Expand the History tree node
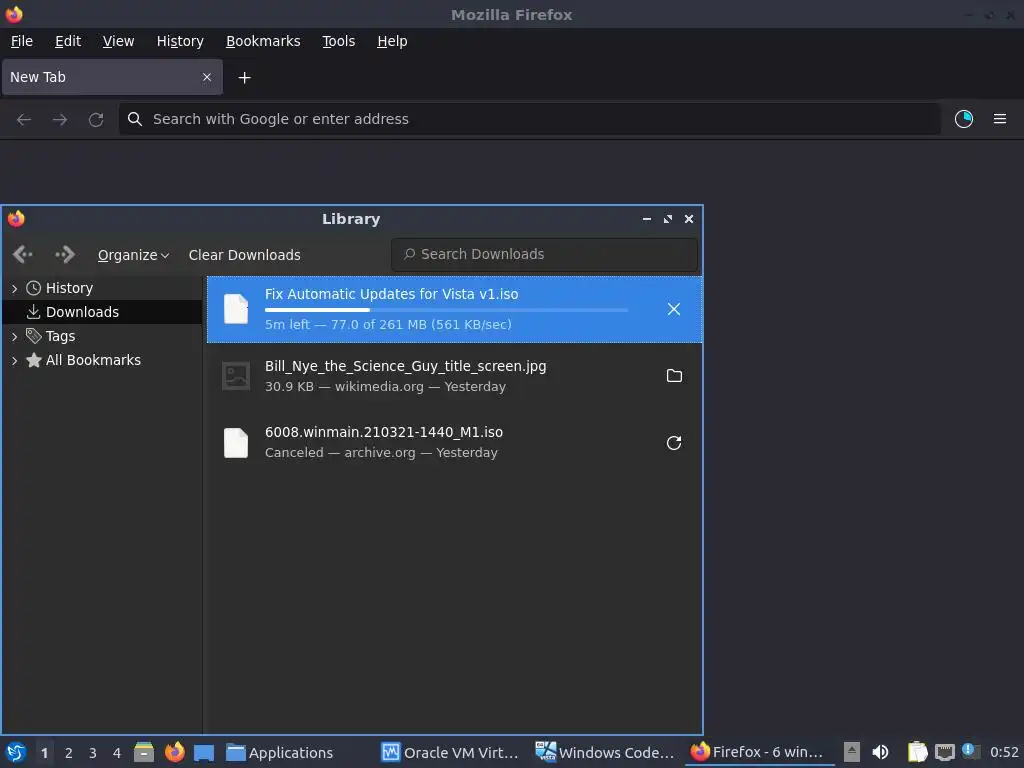 click(14, 288)
